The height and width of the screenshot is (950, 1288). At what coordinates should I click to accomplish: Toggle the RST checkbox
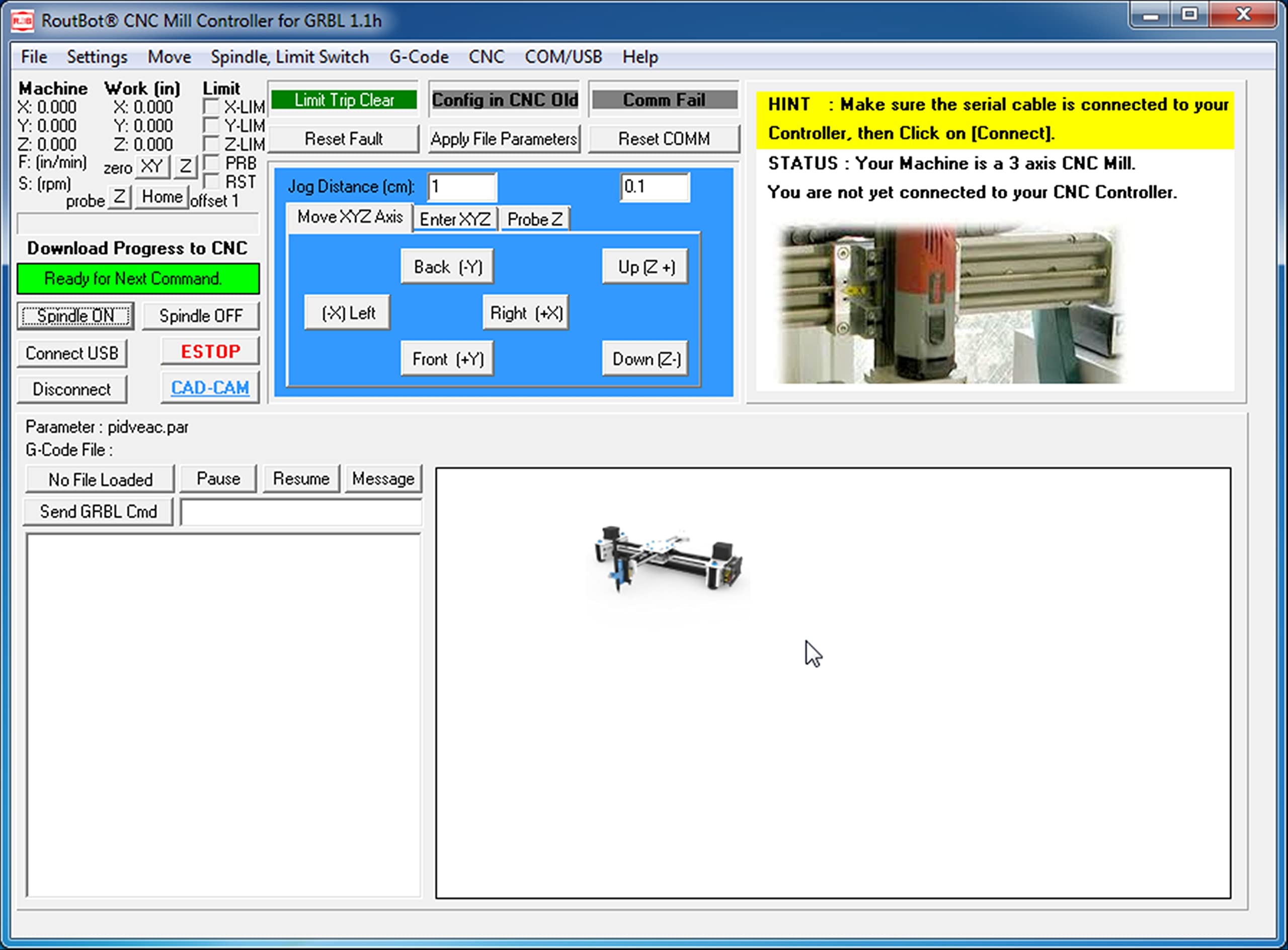[x=212, y=182]
